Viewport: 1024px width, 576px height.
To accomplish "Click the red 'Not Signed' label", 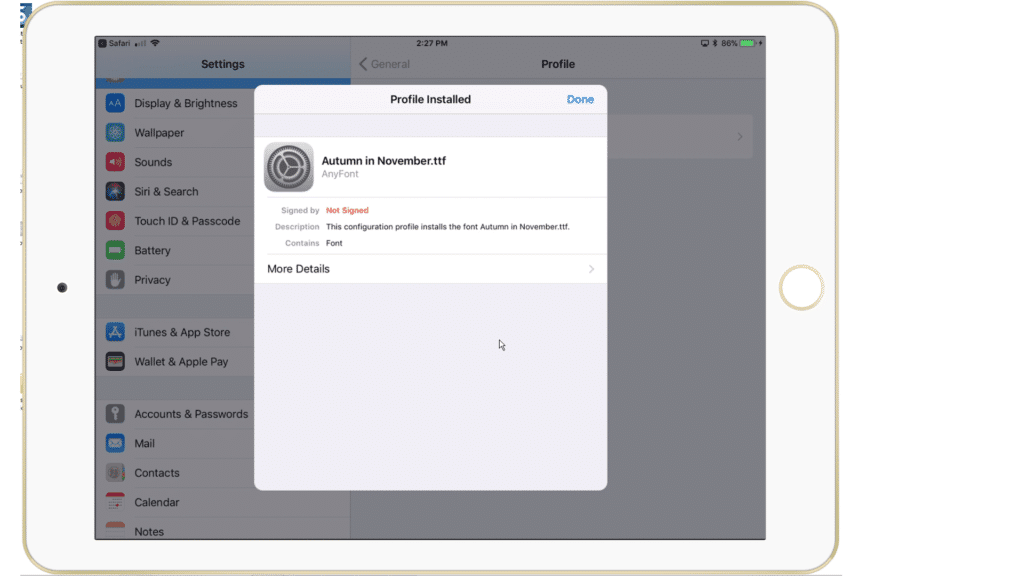I will pos(347,210).
